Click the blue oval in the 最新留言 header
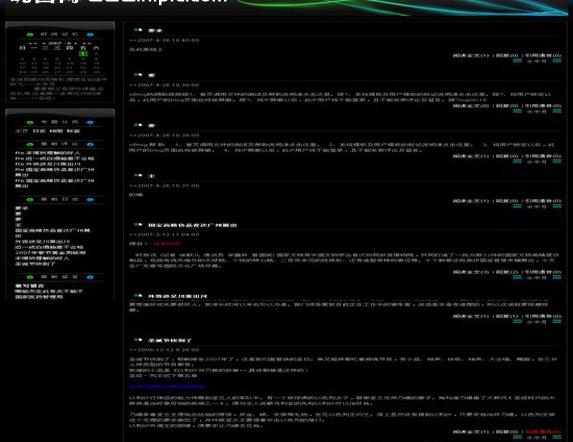Image resolution: width=573 pixels, height=442 pixels. pyautogui.click(x=90, y=277)
